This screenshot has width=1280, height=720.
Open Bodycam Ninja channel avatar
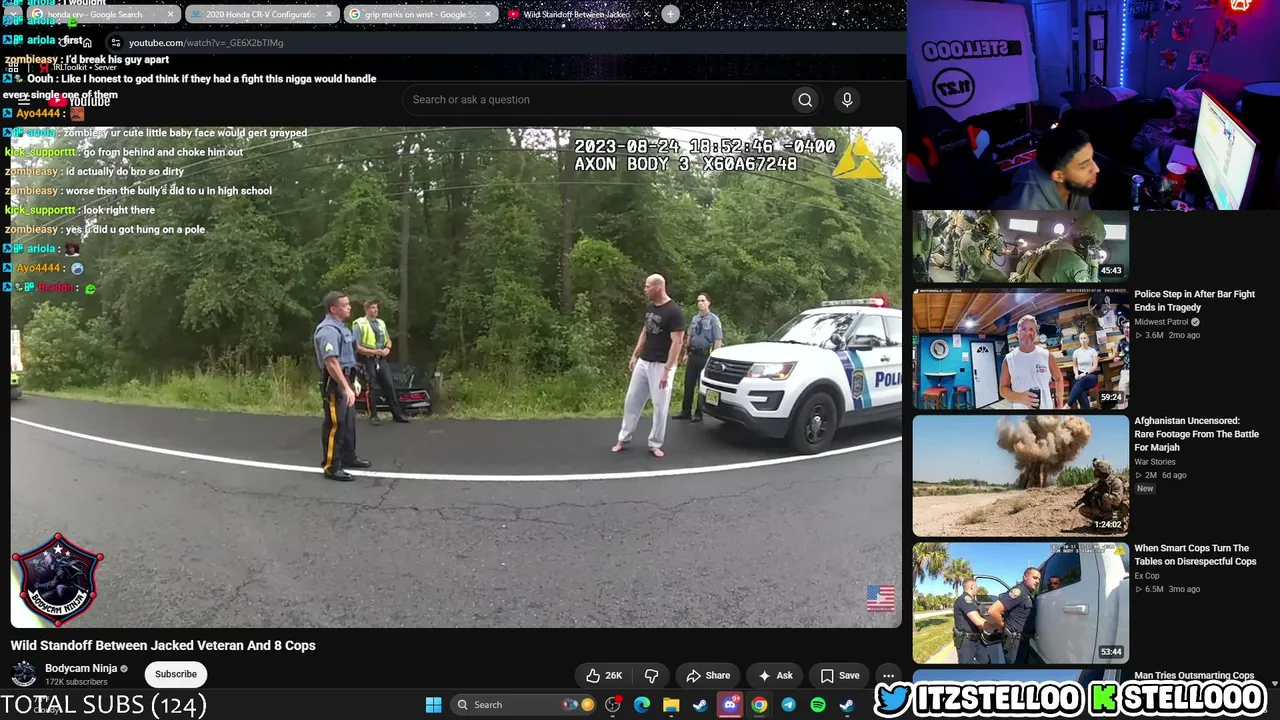coord(24,674)
